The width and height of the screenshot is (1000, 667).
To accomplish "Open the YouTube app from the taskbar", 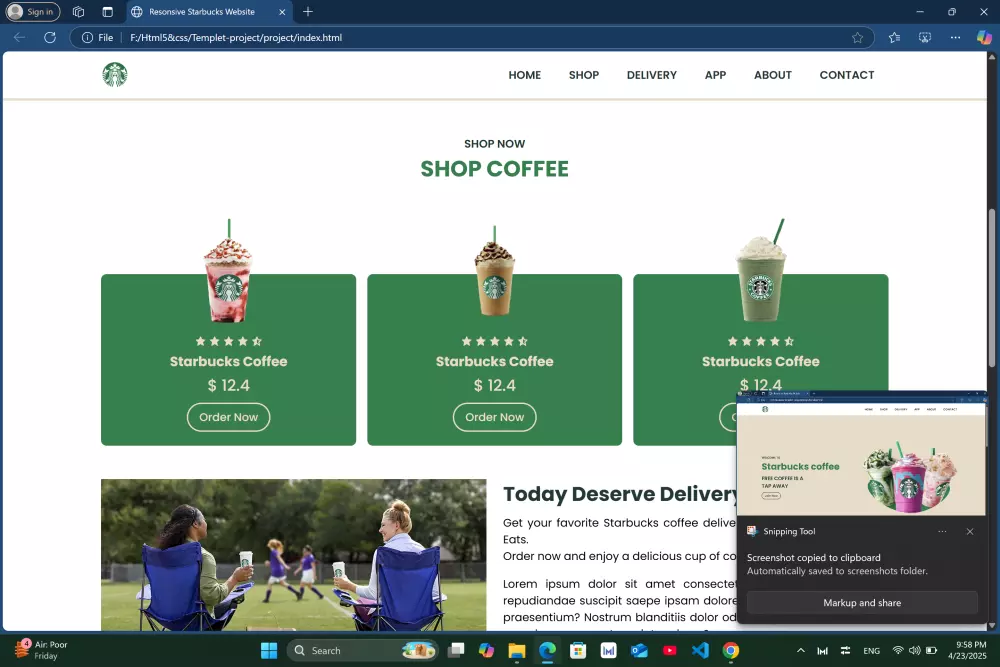I will pos(670,650).
